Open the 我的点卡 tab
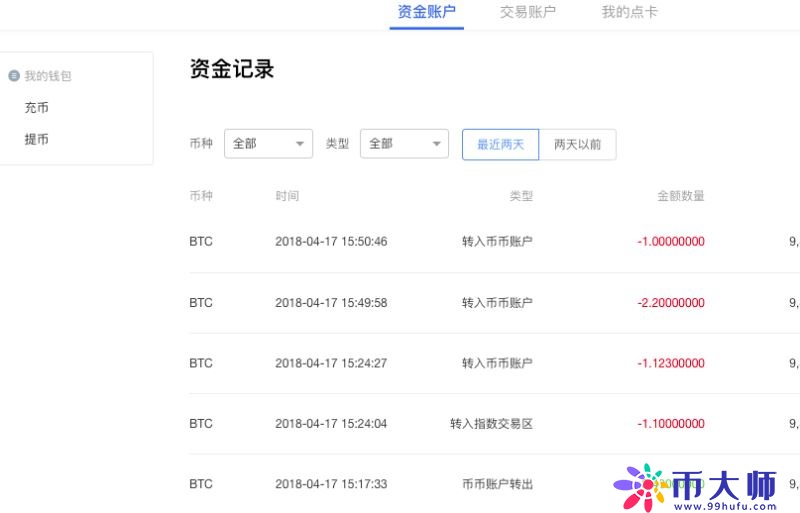The image size is (800, 513). tap(630, 12)
